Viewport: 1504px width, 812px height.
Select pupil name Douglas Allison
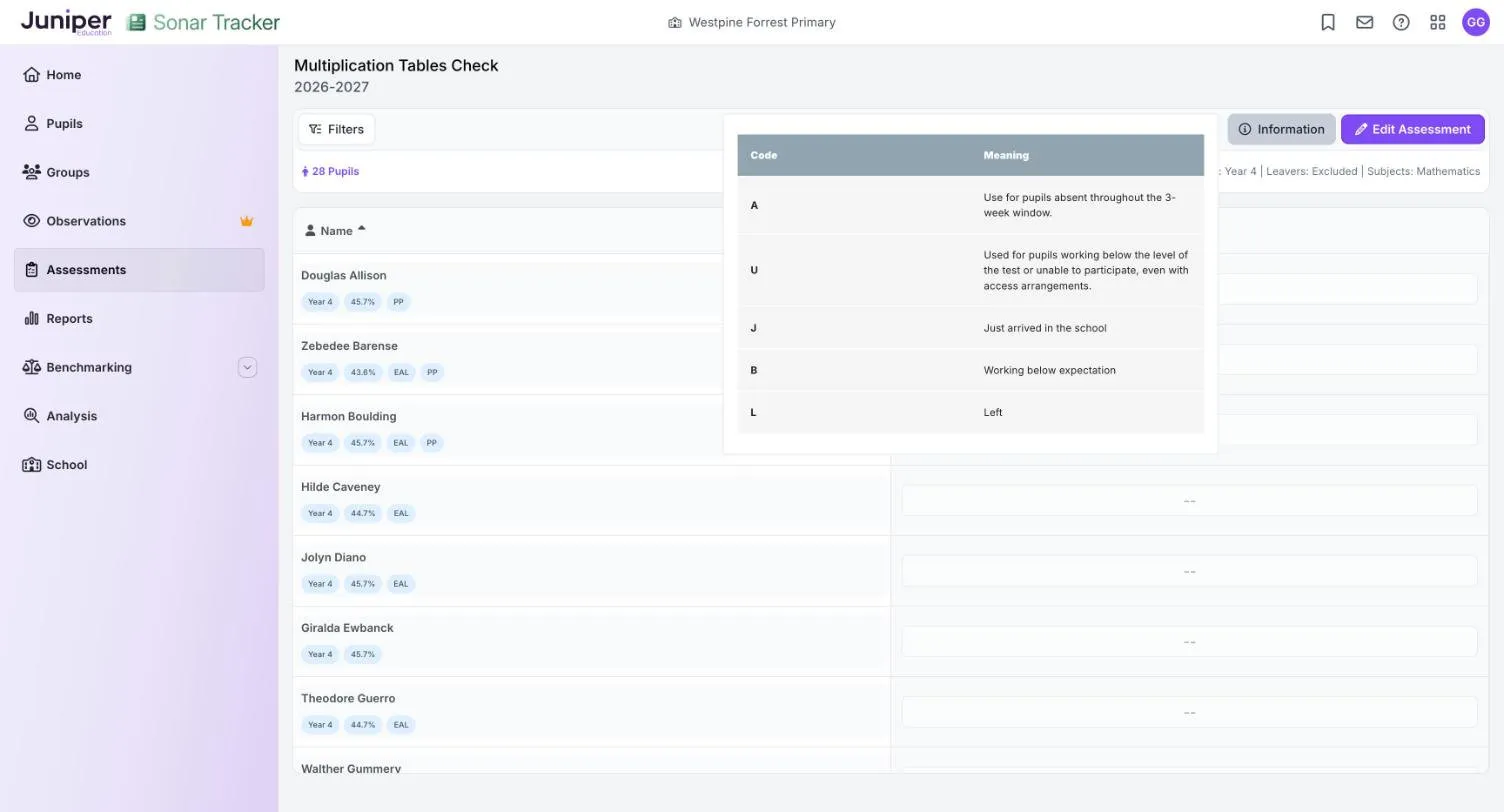click(x=343, y=275)
